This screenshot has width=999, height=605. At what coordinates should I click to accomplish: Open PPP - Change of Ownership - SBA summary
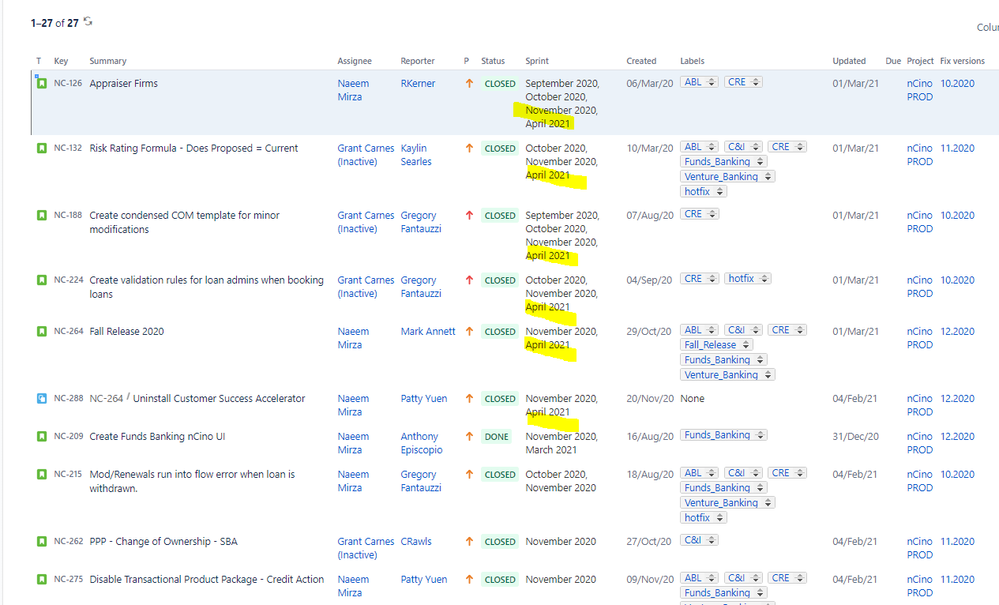point(163,541)
